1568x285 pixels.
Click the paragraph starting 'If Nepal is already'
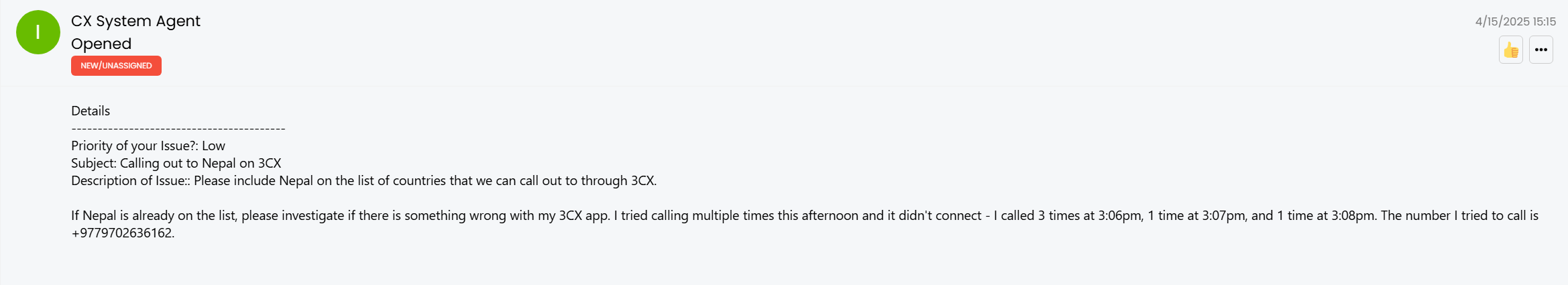[x=805, y=224]
